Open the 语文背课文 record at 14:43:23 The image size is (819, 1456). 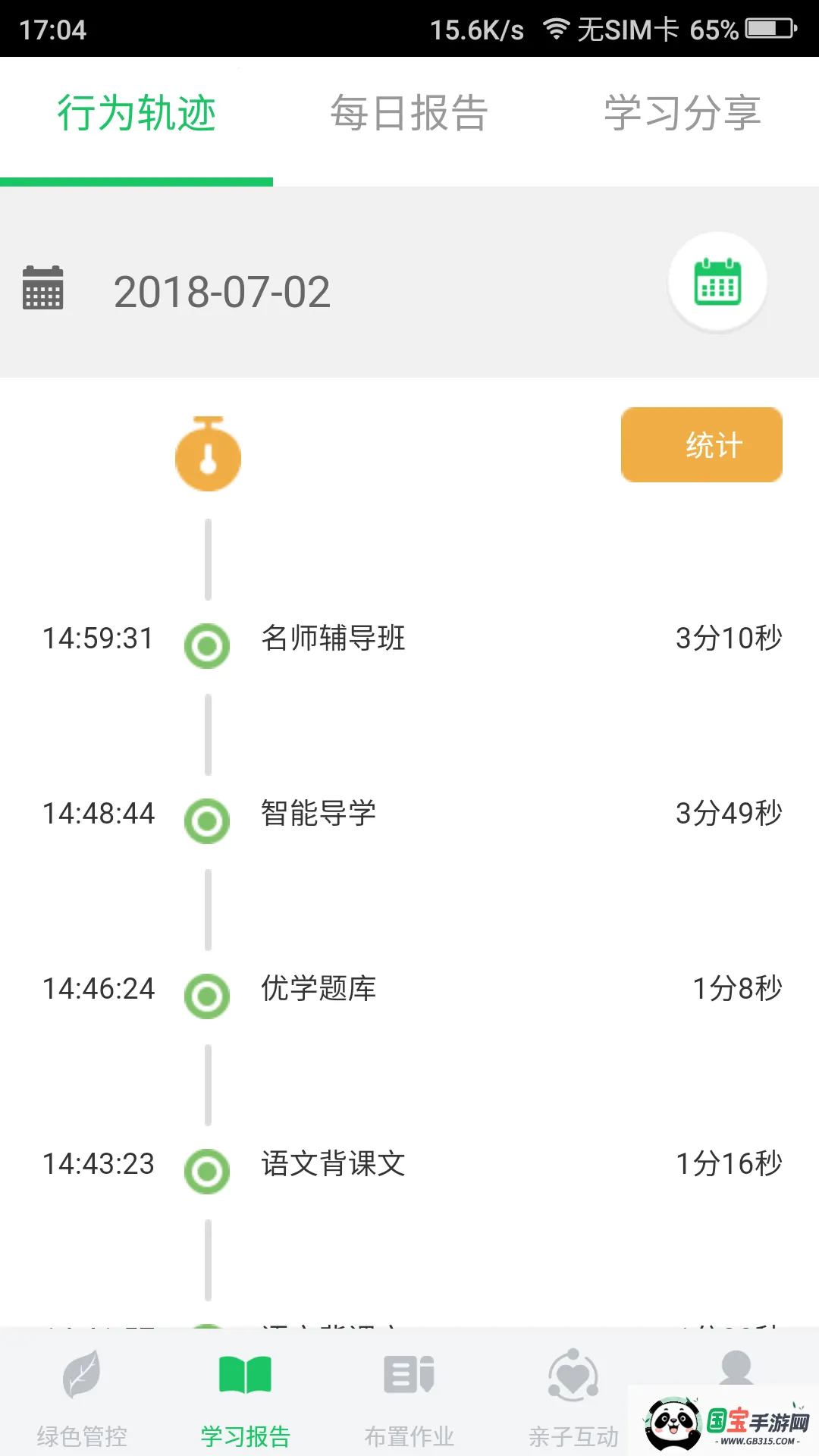click(x=334, y=1163)
